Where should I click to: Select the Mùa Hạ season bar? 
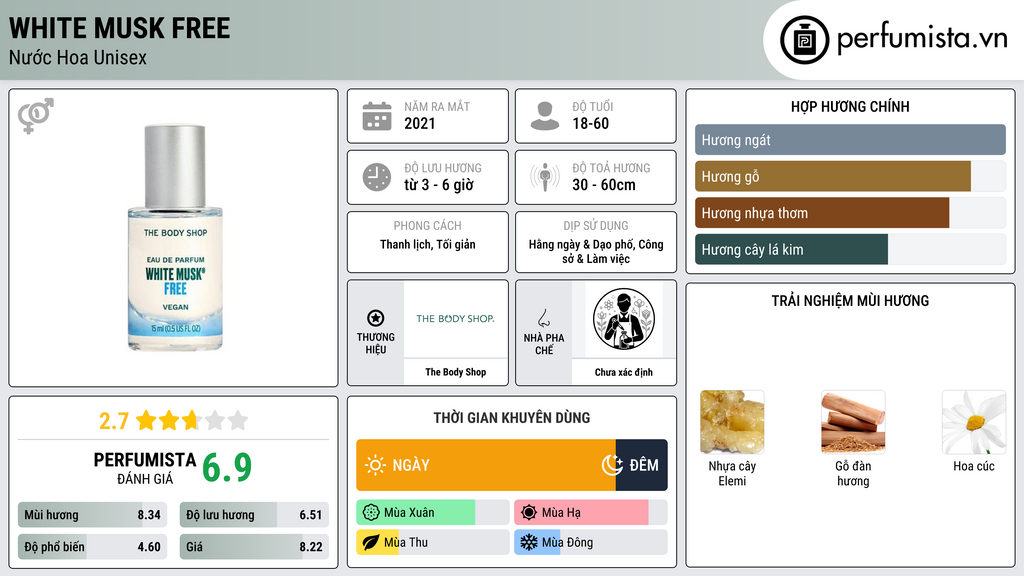[590, 513]
